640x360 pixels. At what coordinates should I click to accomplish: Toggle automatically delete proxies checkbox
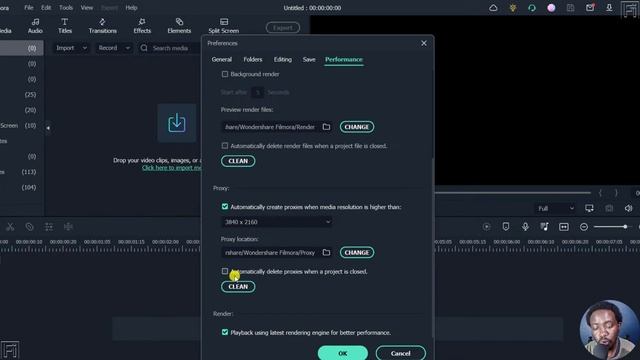tap(225, 271)
